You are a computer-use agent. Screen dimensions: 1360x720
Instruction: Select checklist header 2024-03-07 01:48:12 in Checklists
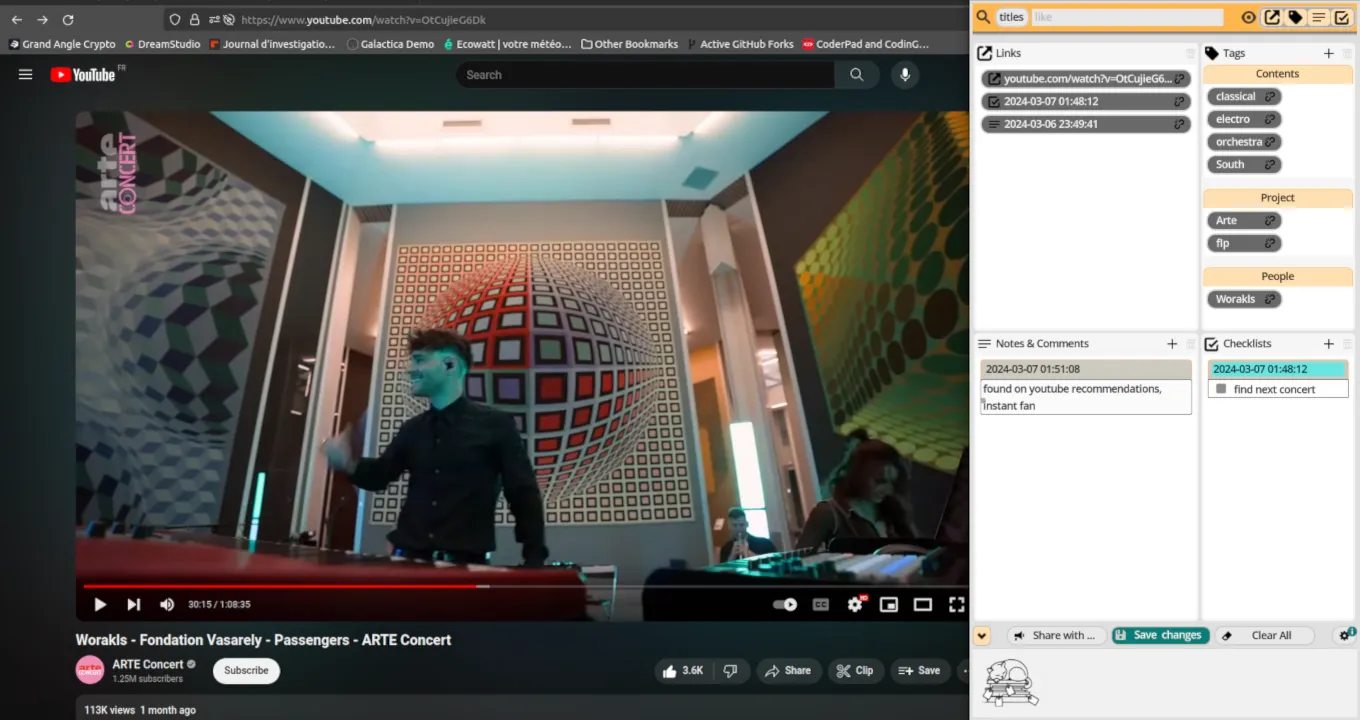(x=1278, y=369)
